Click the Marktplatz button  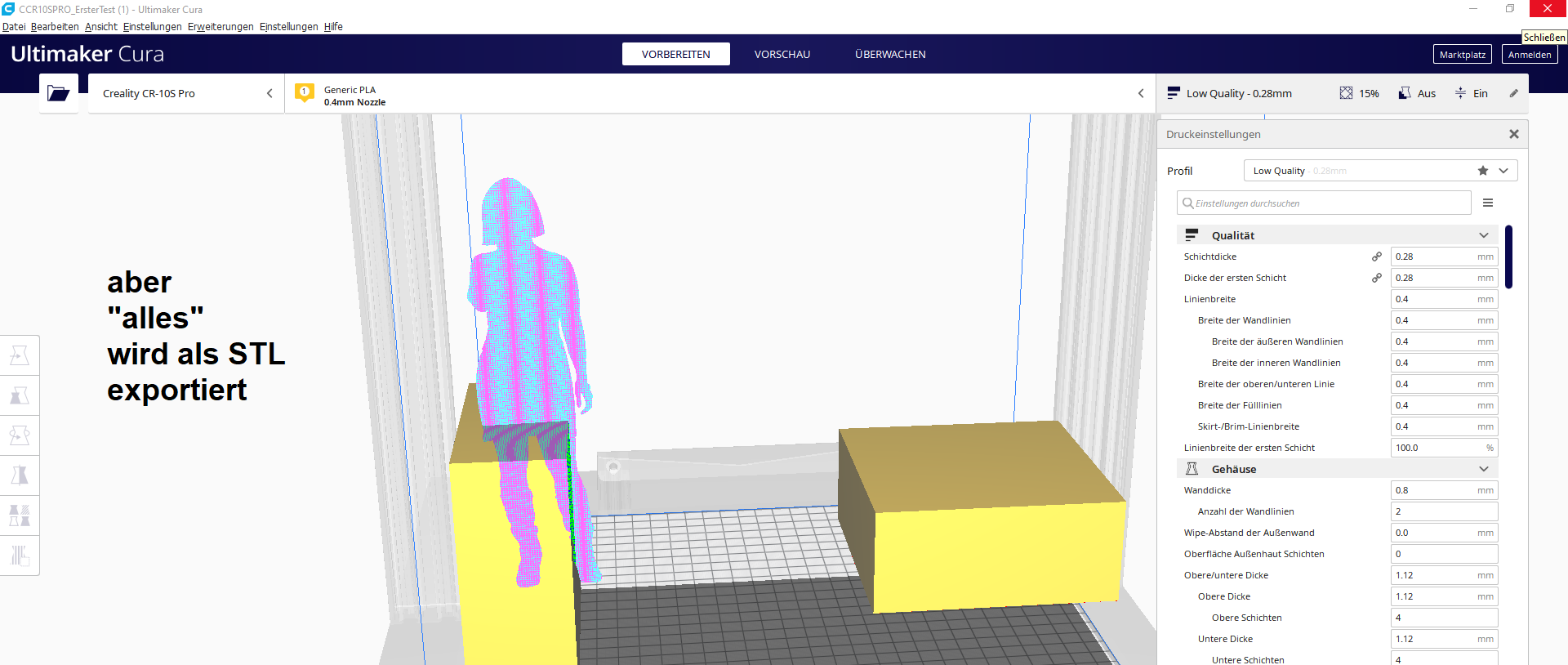coord(1462,55)
